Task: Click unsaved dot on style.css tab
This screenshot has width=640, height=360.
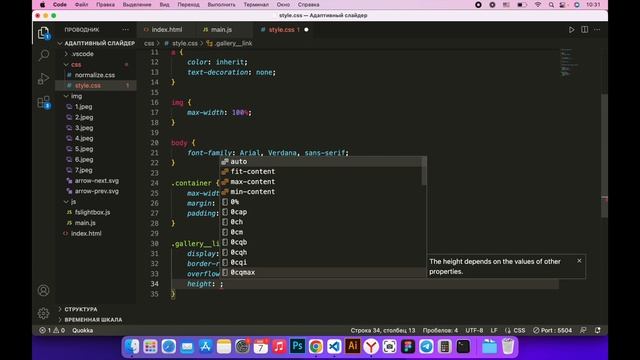Action: [306, 29]
